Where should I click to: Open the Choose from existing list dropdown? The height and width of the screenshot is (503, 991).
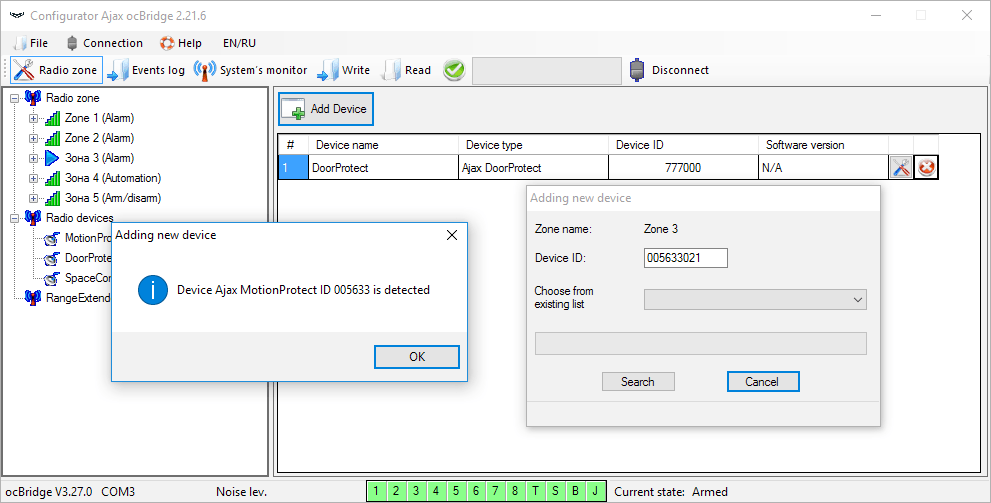[x=755, y=300]
